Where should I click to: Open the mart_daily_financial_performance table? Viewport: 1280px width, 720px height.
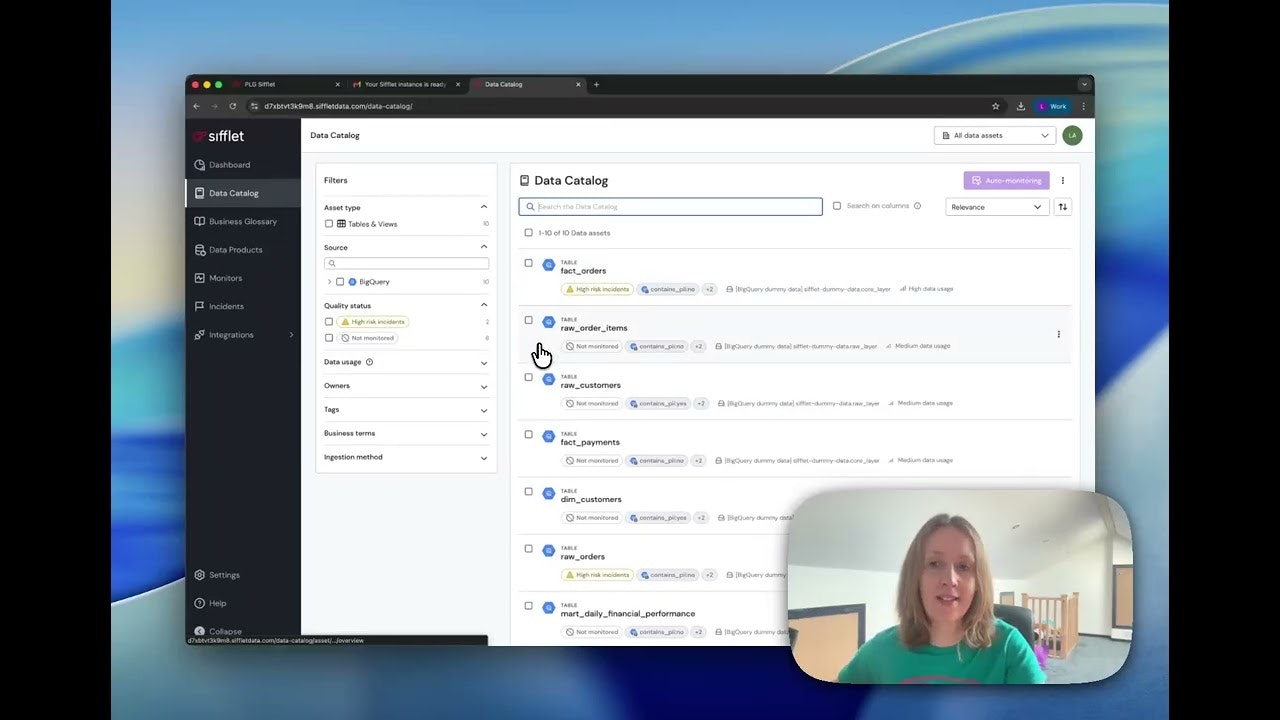(x=628, y=614)
